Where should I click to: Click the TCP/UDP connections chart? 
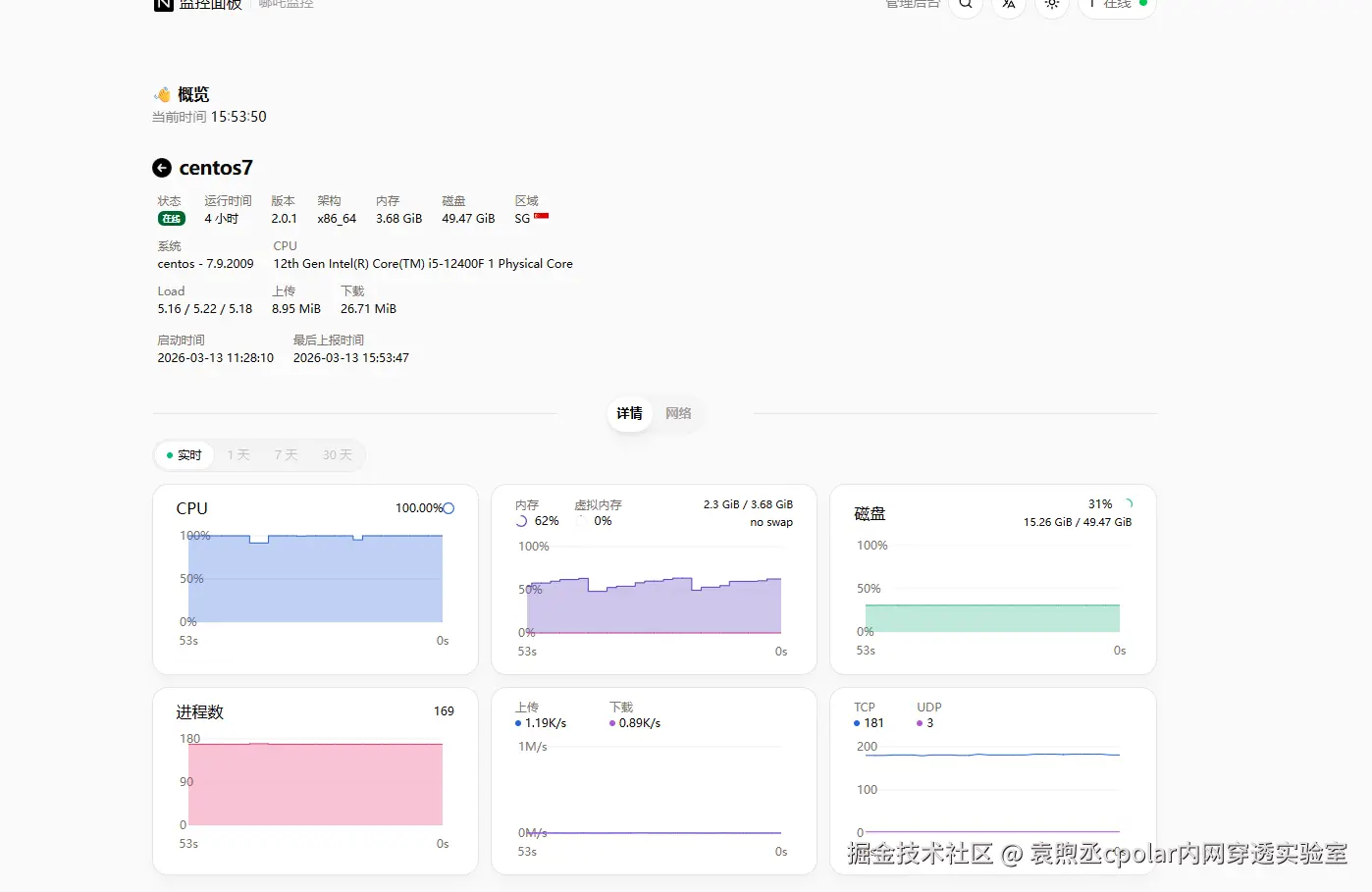tap(992, 790)
